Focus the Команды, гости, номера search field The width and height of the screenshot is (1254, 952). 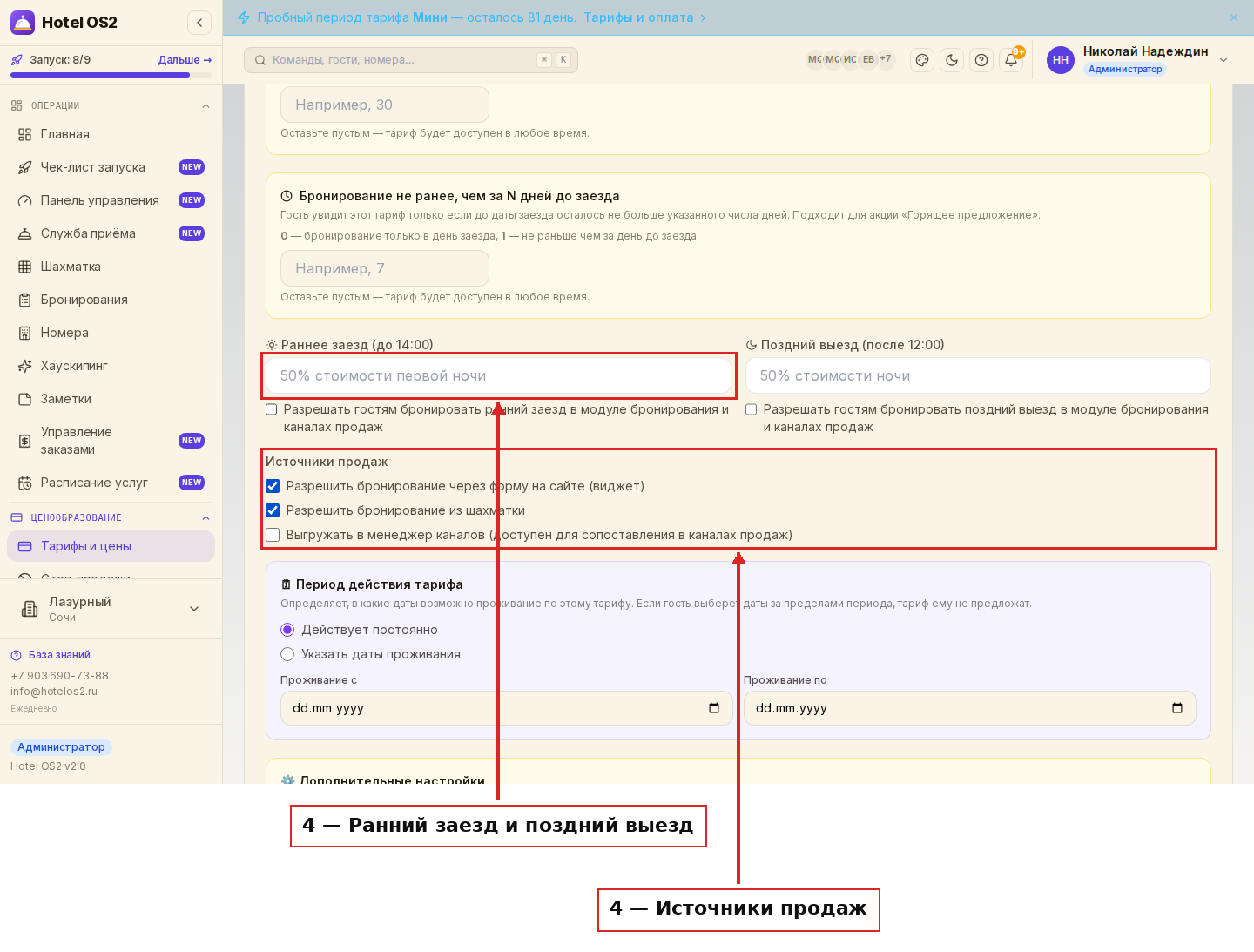[411, 60]
